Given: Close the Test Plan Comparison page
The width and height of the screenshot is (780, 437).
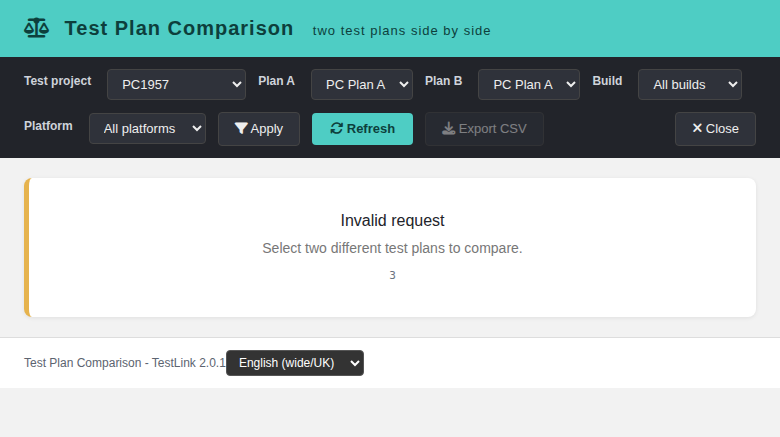Looking at the screenshot, I should 715,129.
